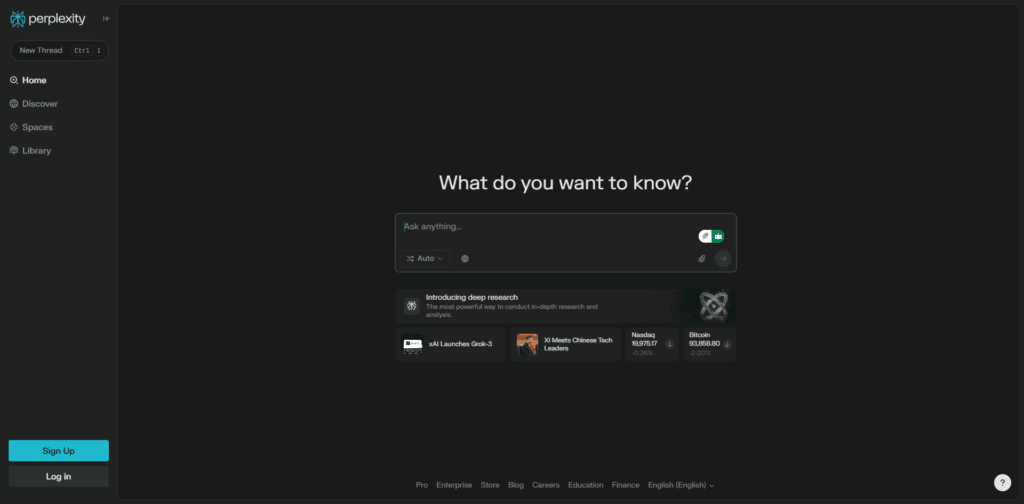Click the Home magnifier icon
The height and width of the screenshot is (504, 1024).
pos(14,80)
